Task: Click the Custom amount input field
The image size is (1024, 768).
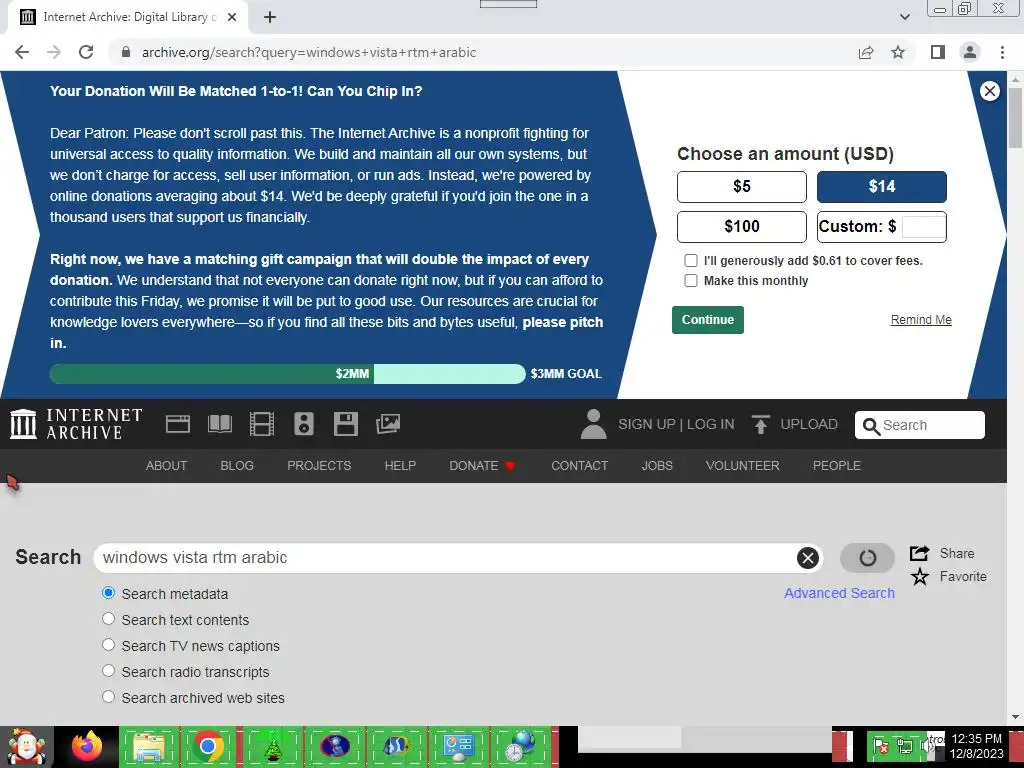Action: 923,227
